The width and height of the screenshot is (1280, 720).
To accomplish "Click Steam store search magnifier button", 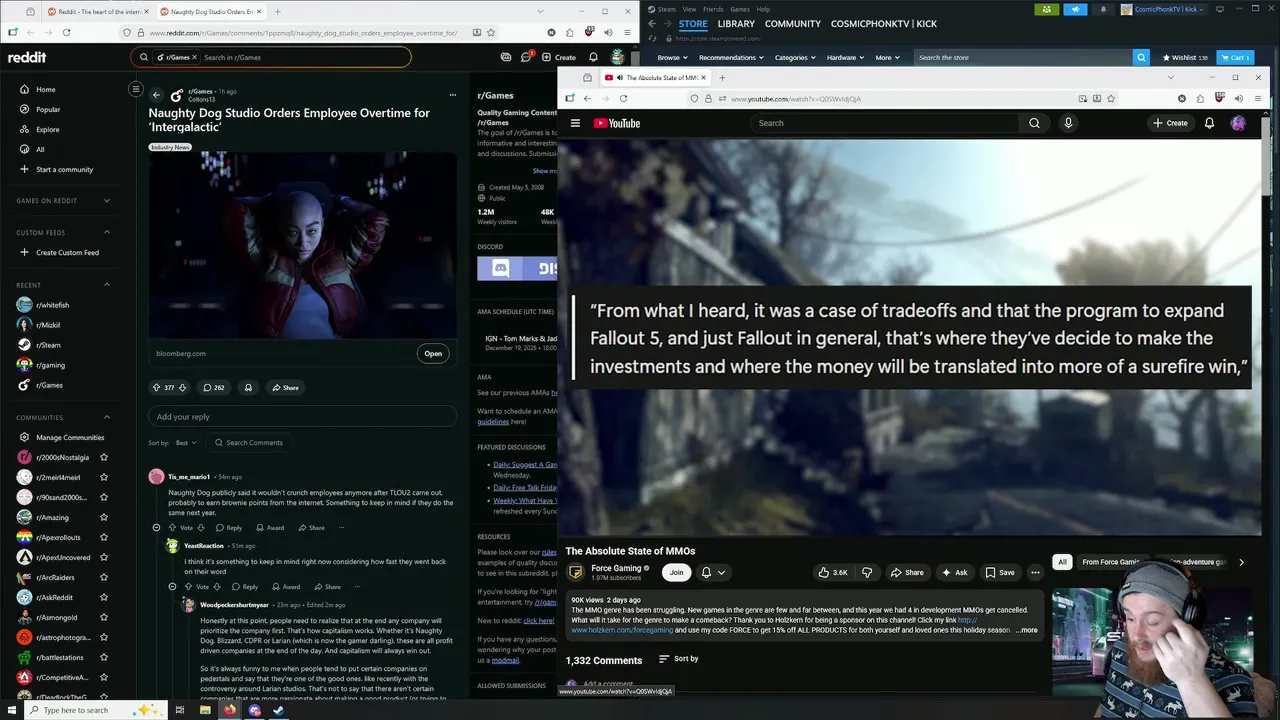I will pyautogui.click(x=1141, y=57).
